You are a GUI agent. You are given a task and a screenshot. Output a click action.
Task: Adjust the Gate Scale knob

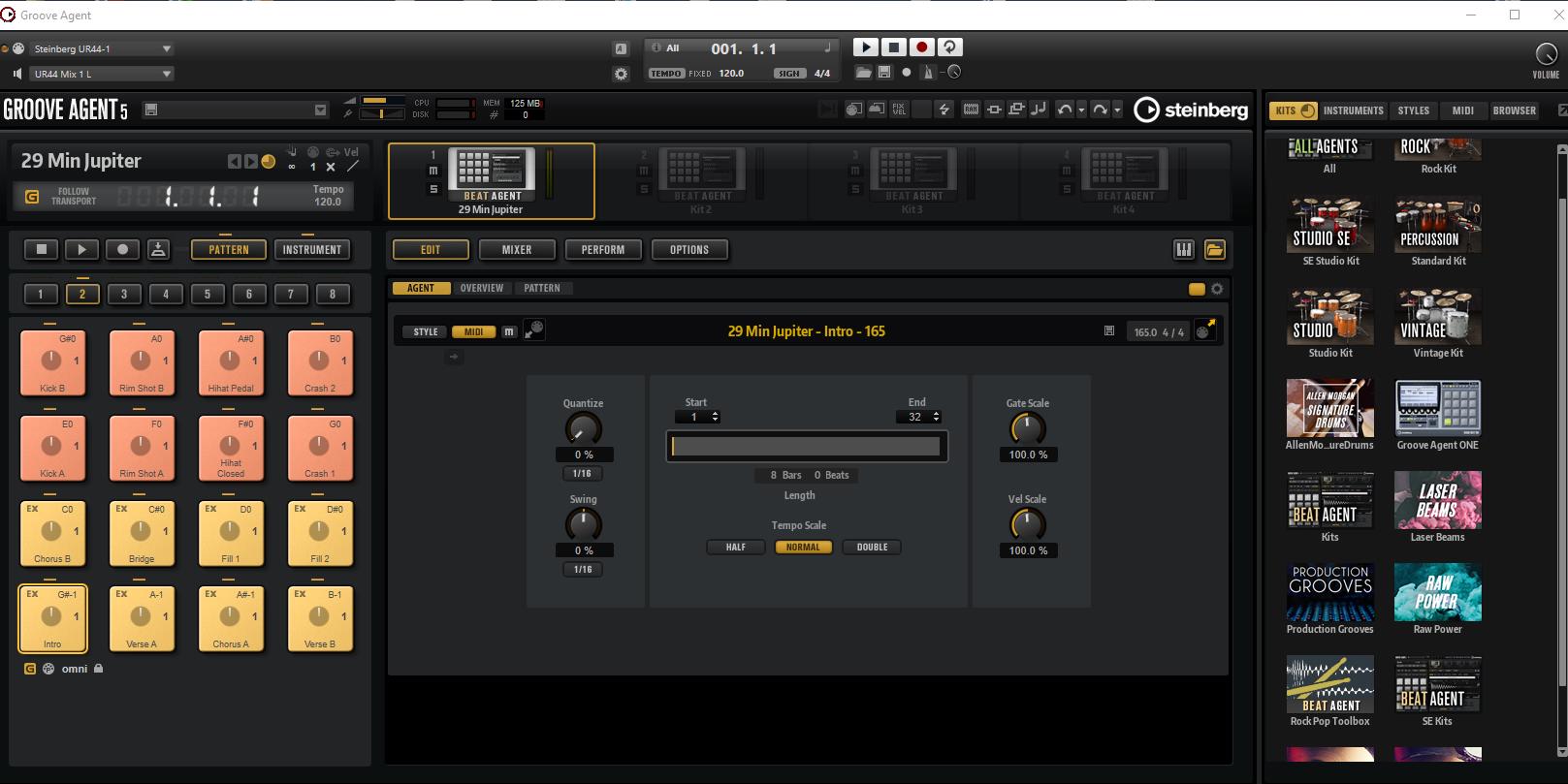pyautogui.click(x=1028, y=428)
